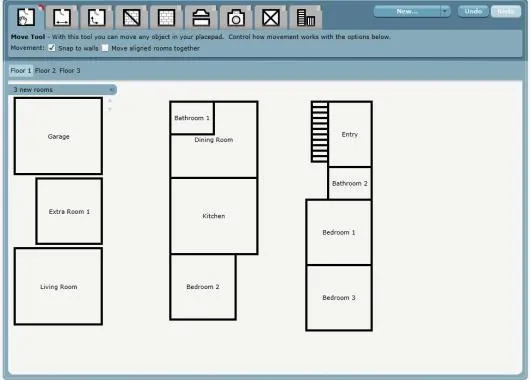Click the new rooms scroll up arrow
530x380 pixels.
110,101
